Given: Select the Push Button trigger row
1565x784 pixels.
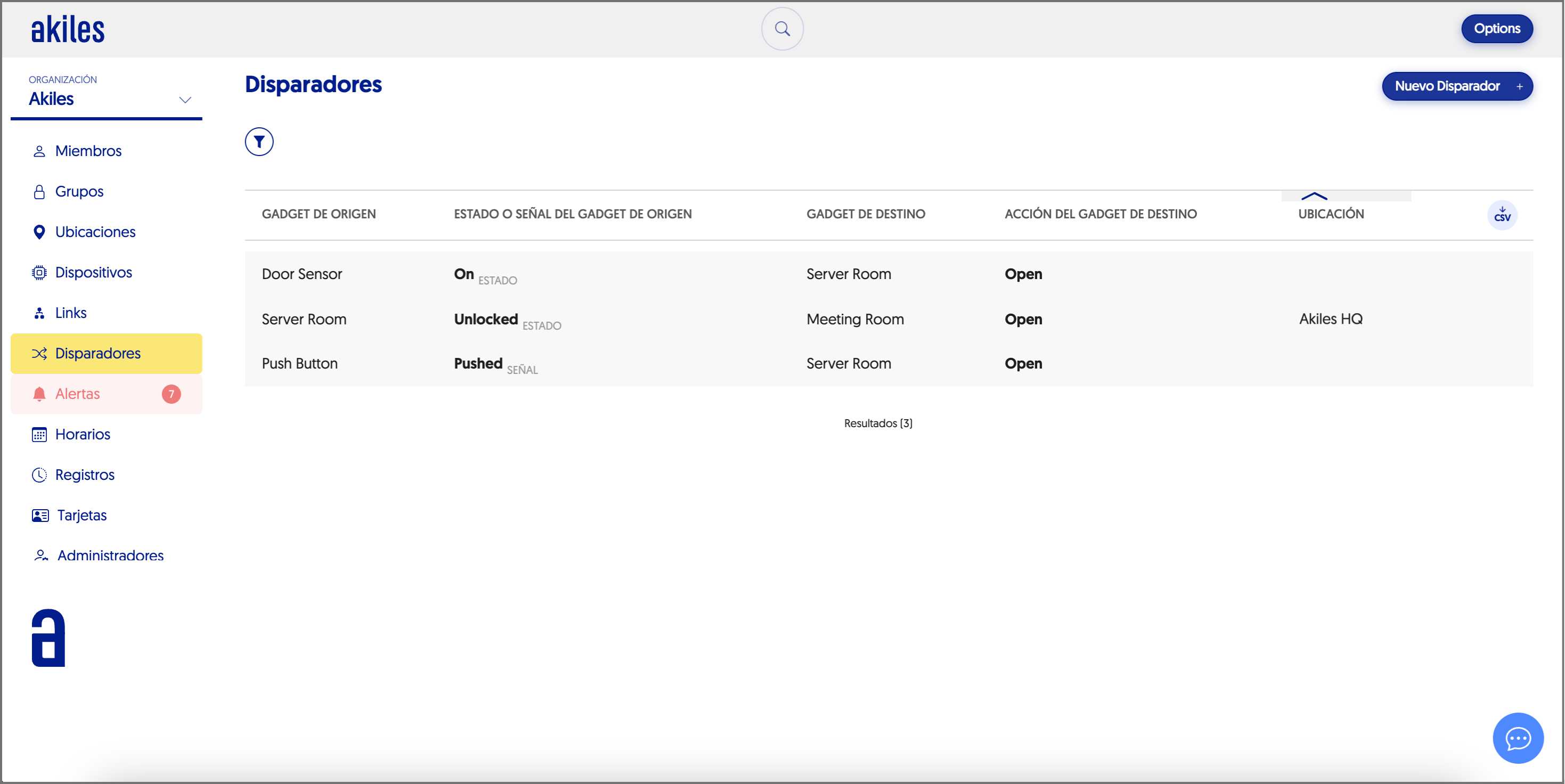Looking at the screenshot, I should pyautogui.click(x=299, y=363).
